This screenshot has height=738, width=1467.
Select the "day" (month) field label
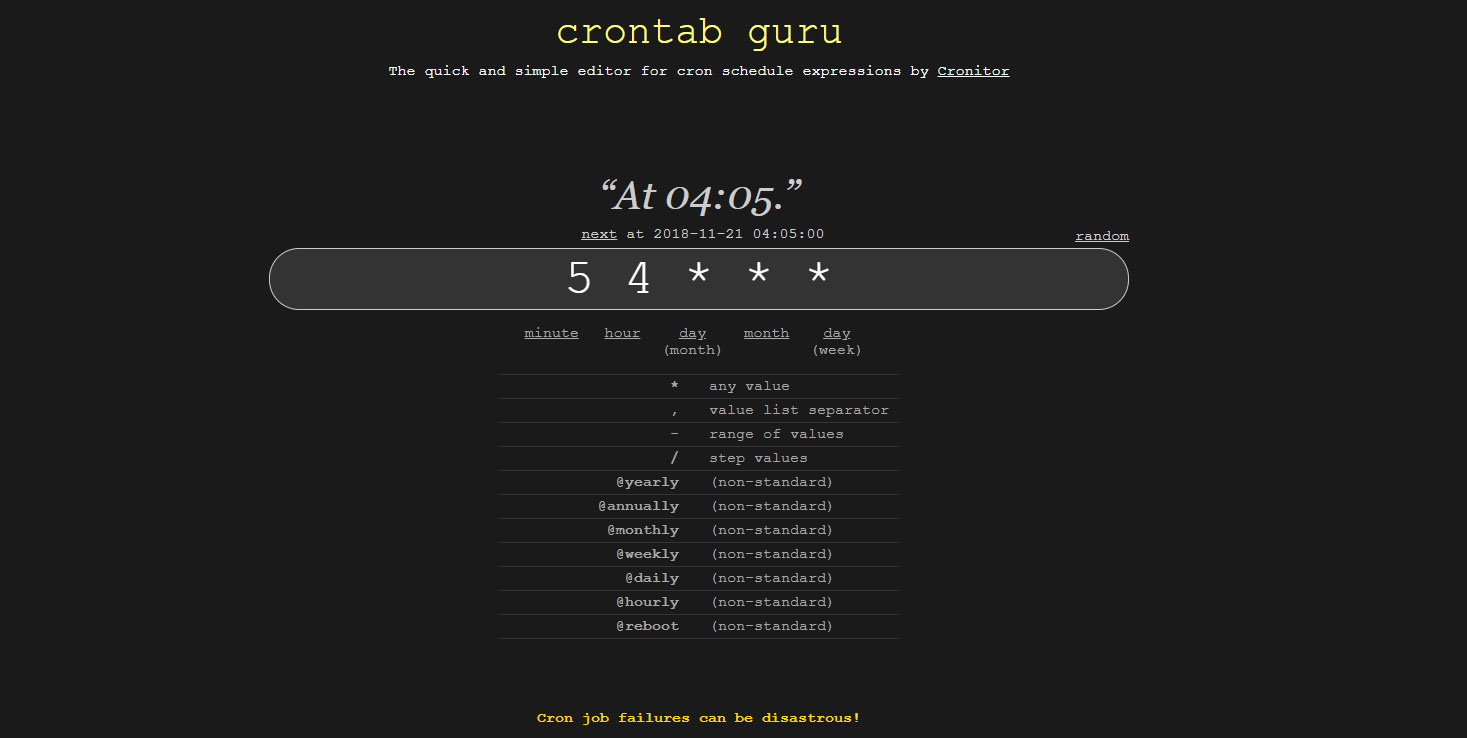tap(693, 333)
